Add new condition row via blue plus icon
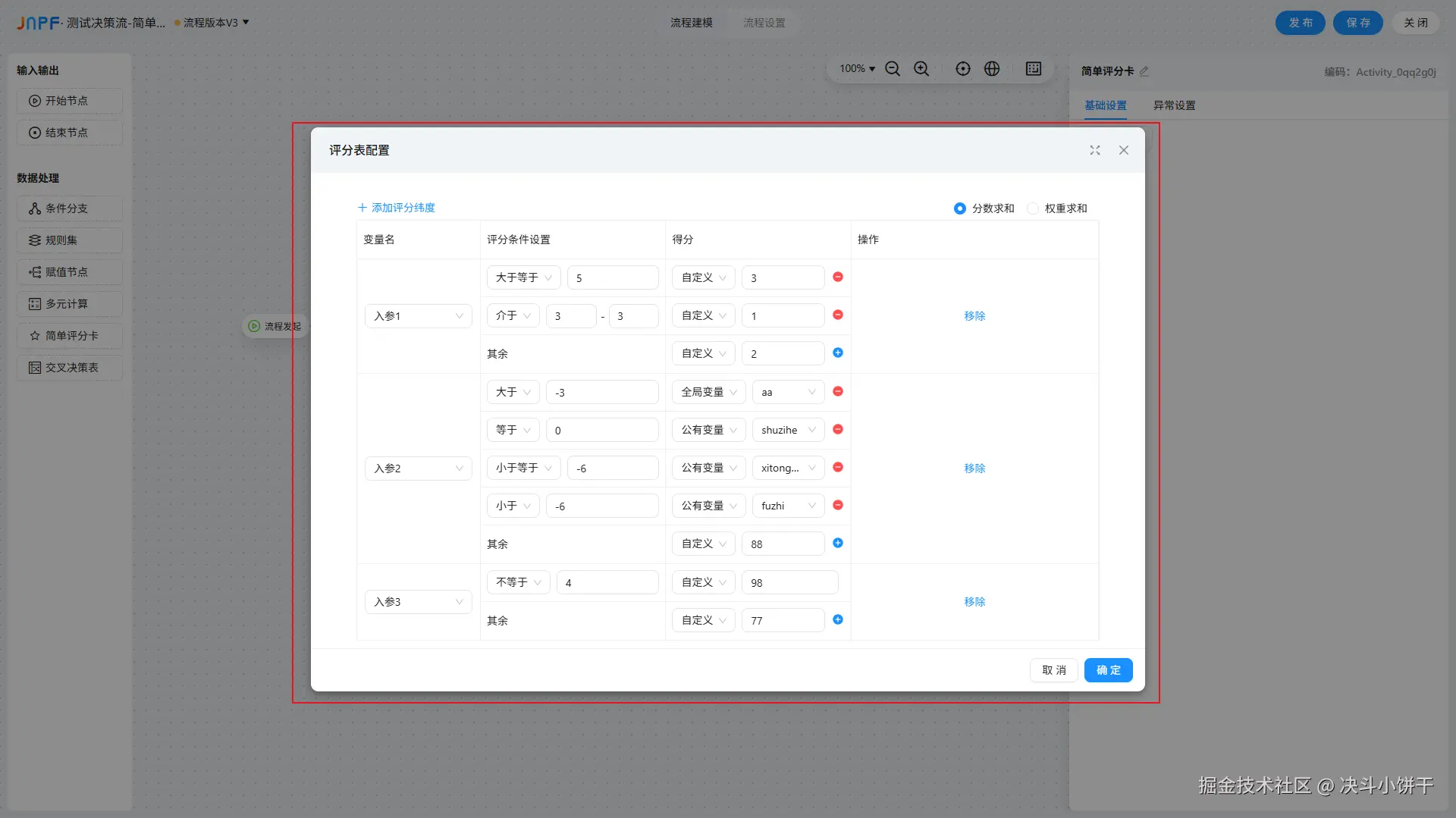This screenshot has width=1456, height=818. coord(838,353)
